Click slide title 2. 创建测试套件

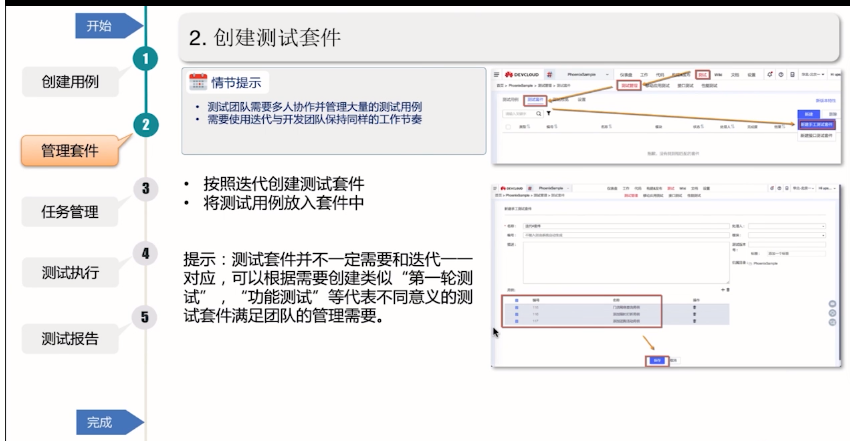[265, 37]
